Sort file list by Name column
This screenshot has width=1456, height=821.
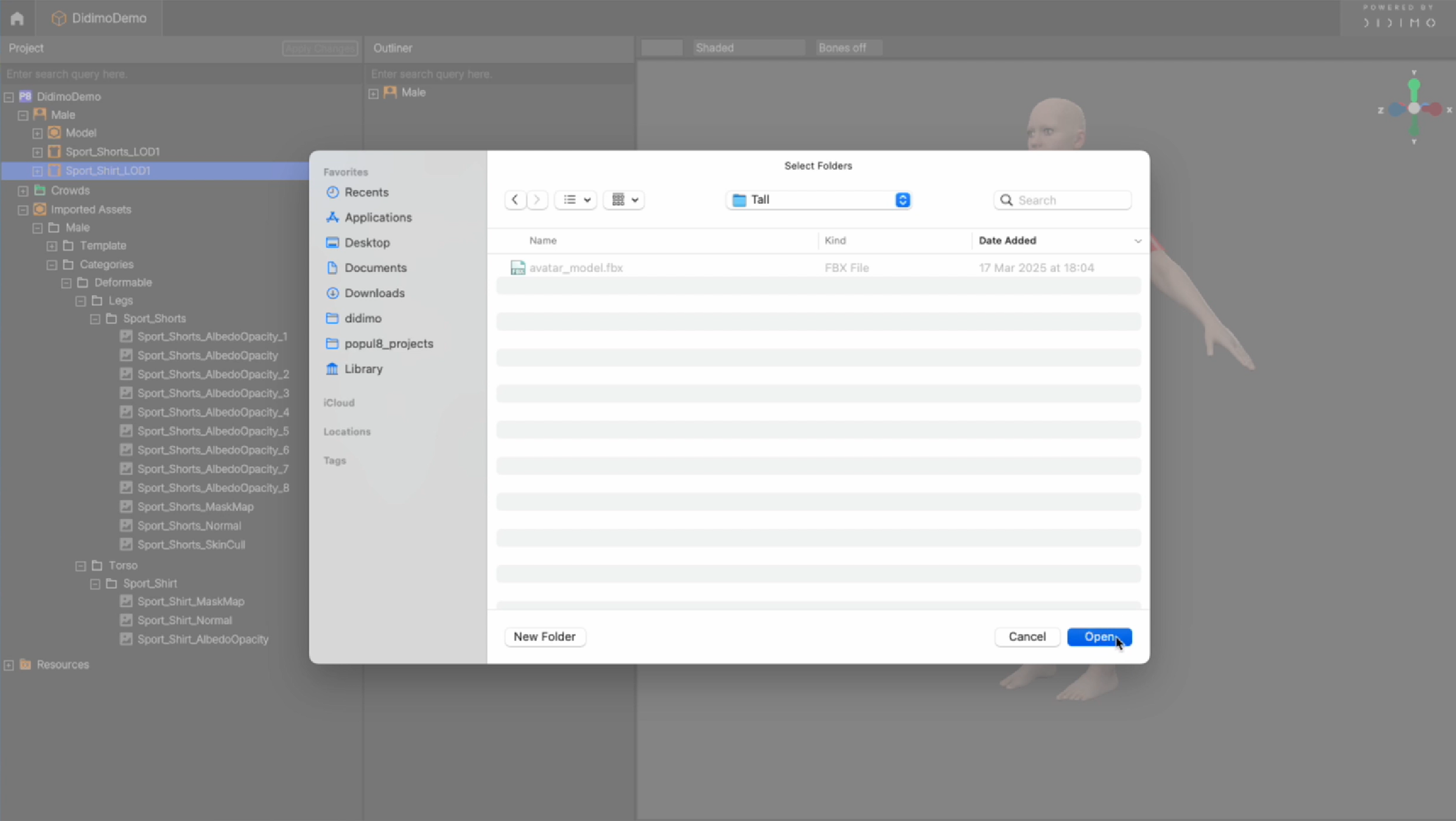point(543,240)
